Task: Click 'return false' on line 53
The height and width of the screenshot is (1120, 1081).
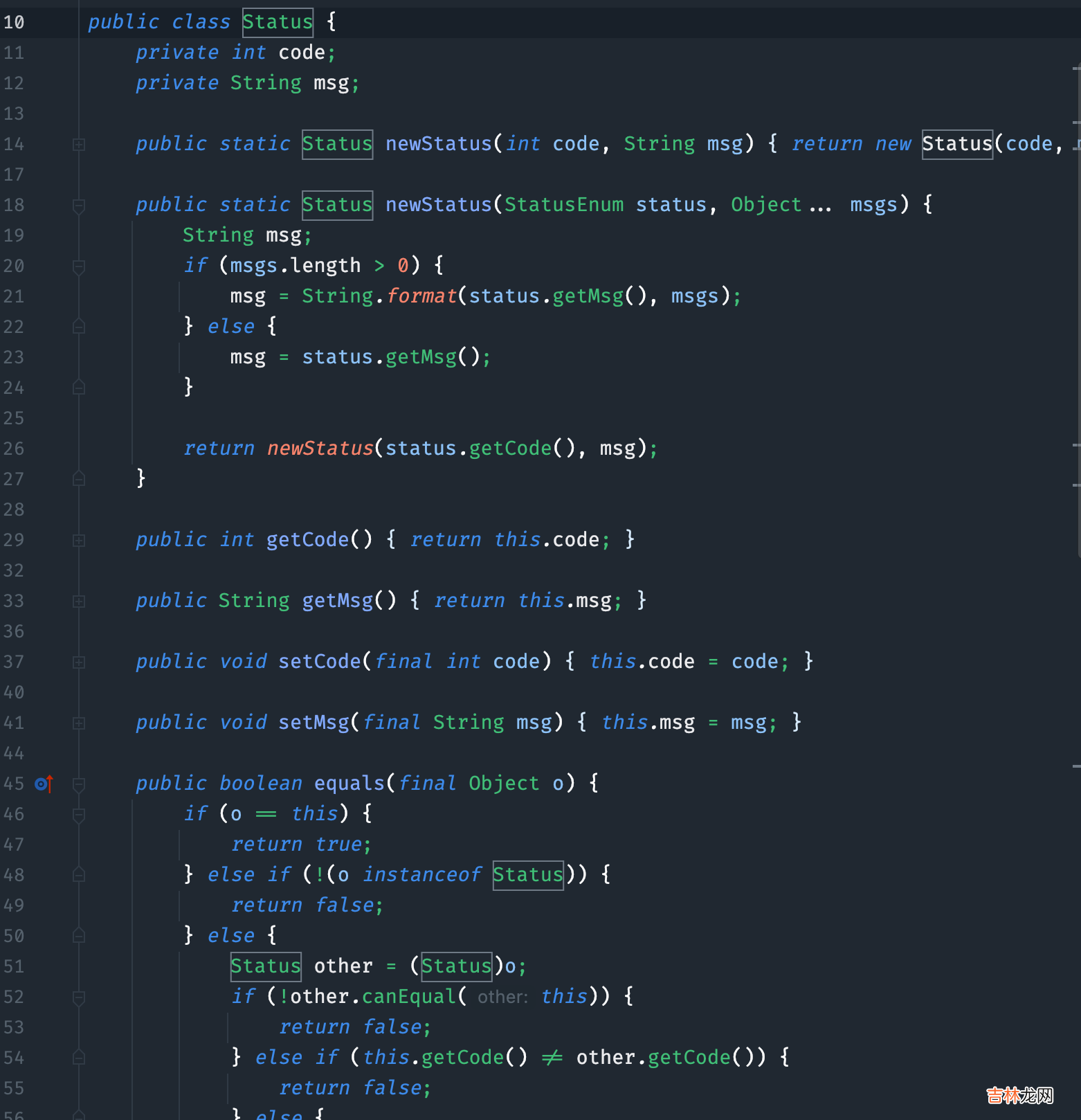Action: coord(349,1027)
